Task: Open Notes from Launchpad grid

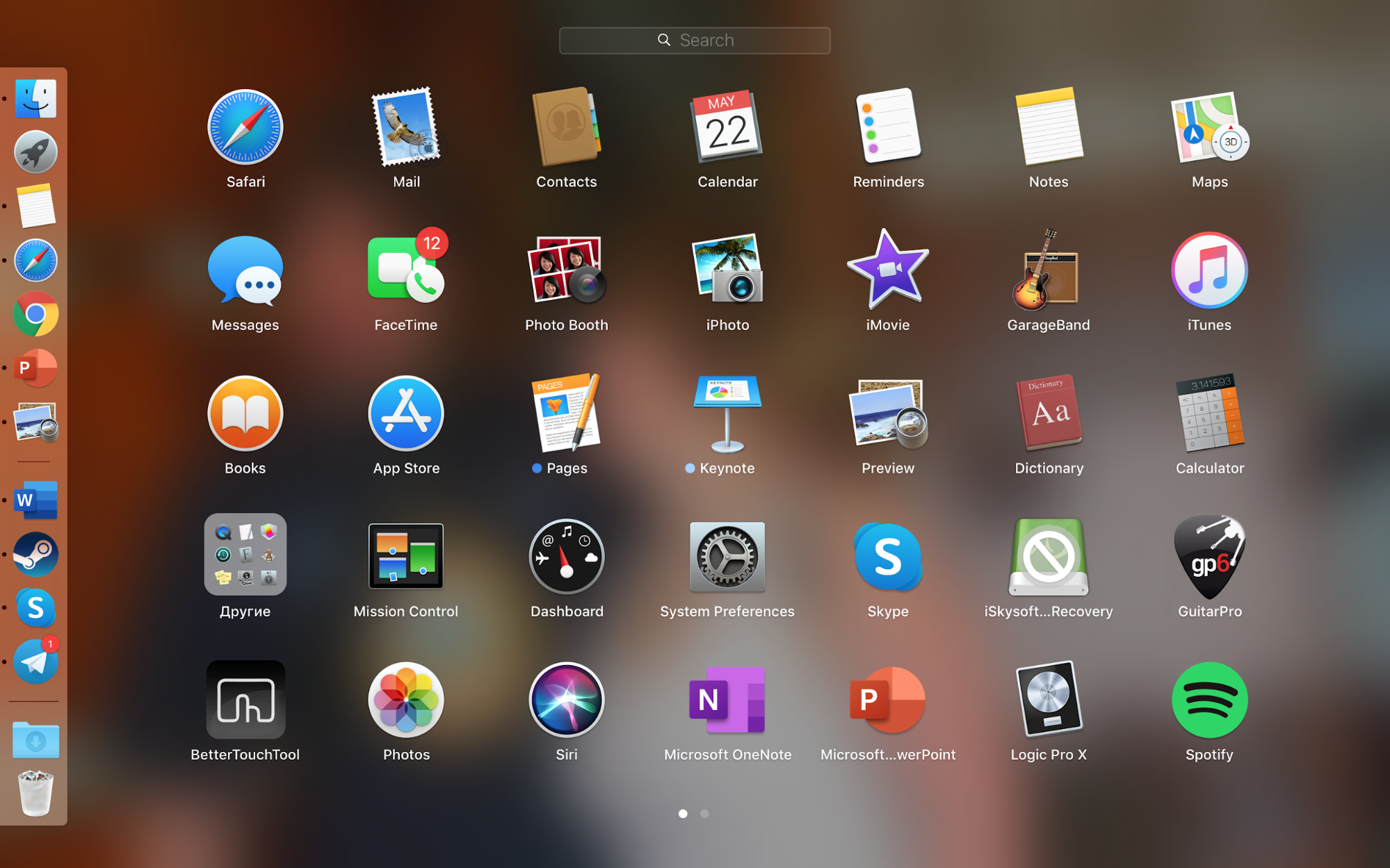Action: [1049, 127]
